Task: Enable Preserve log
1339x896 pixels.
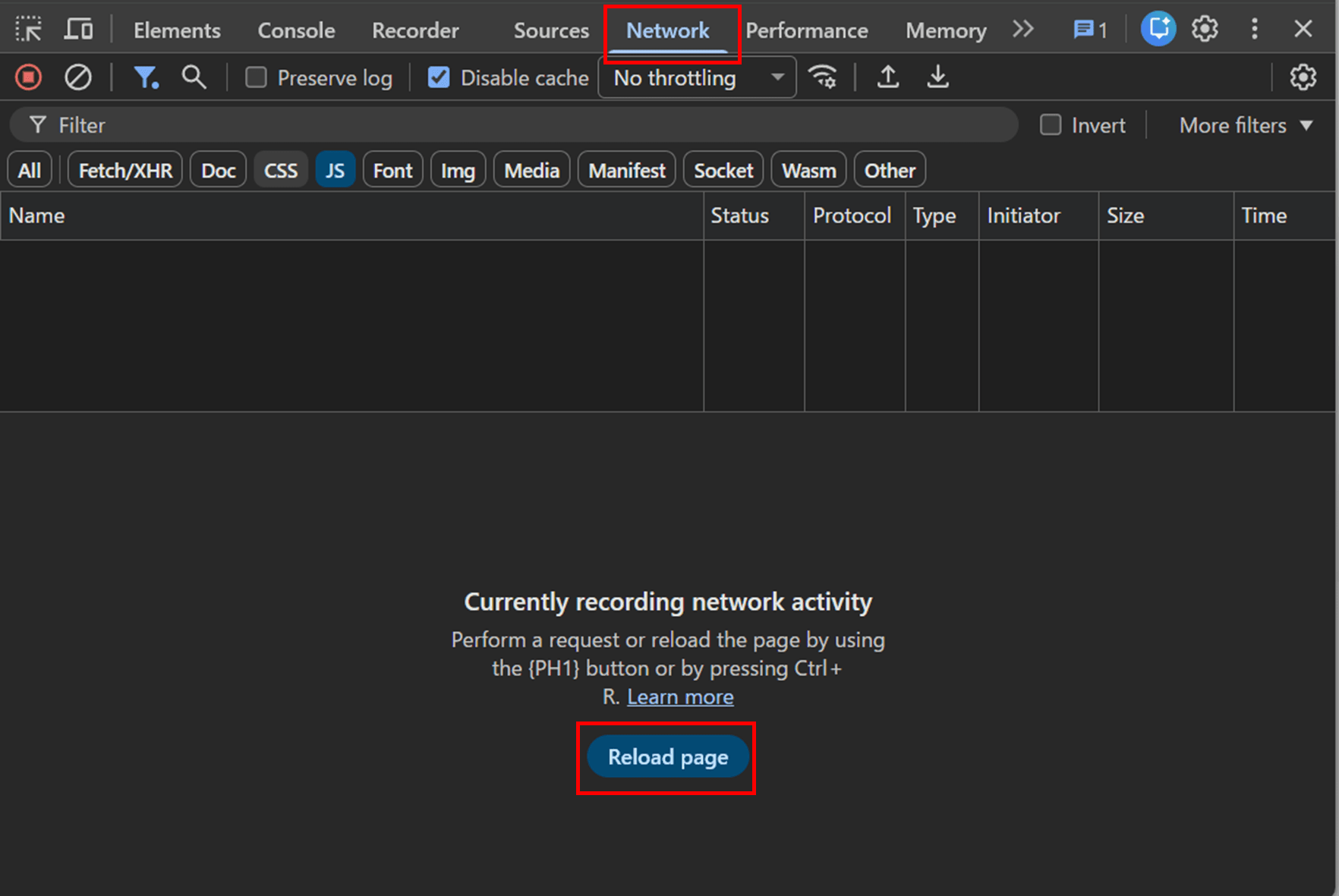Action: [257, 77]
